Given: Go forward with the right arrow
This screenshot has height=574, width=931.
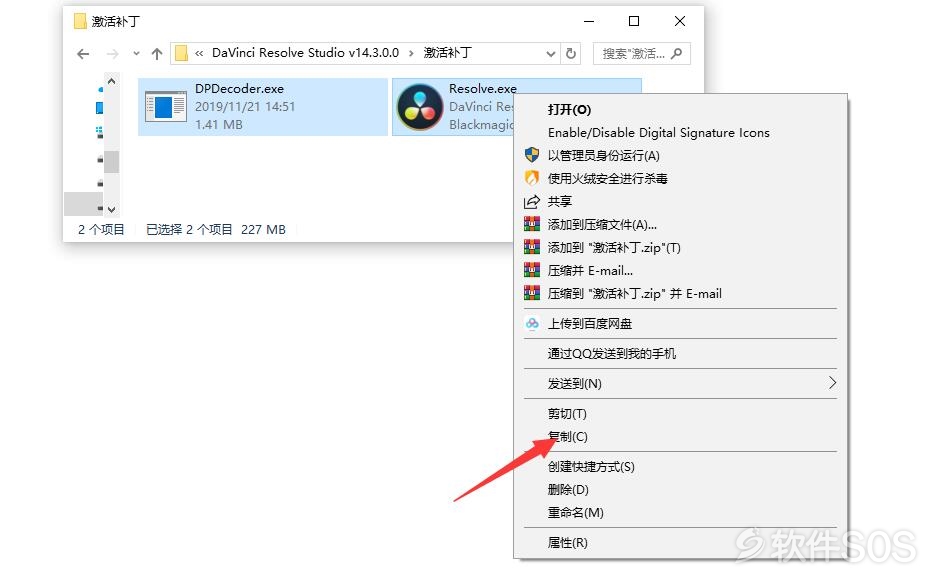Looking at the screenshot, I should click(x=112, y=54).
